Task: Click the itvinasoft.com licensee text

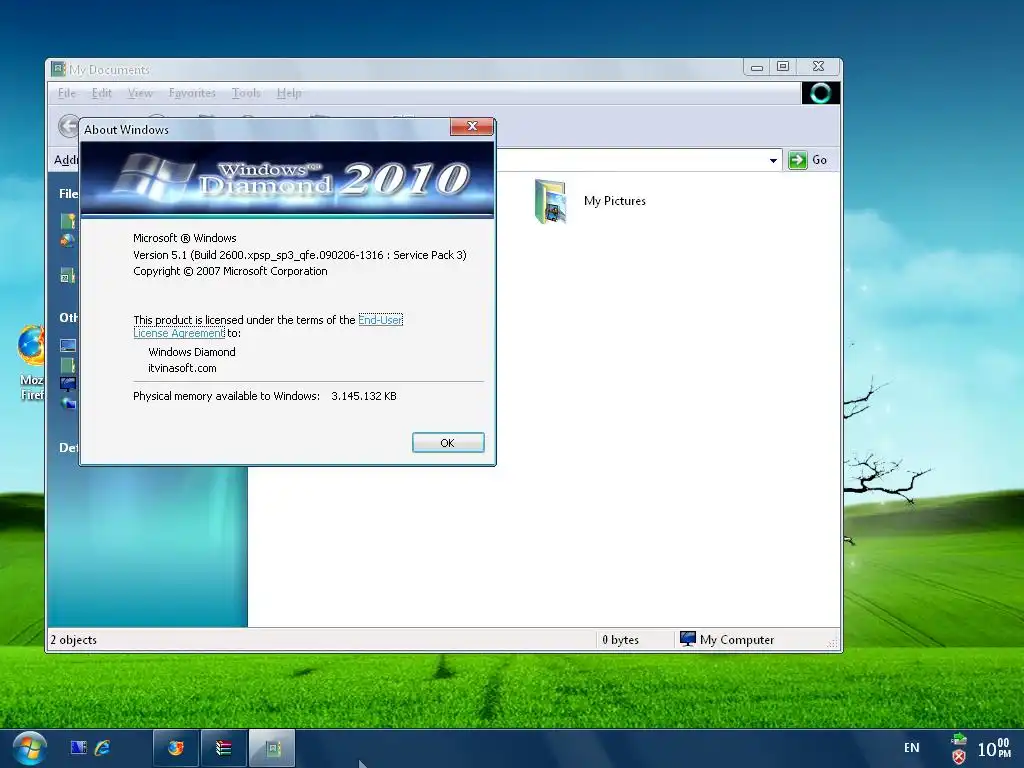Action: [182, 368]
